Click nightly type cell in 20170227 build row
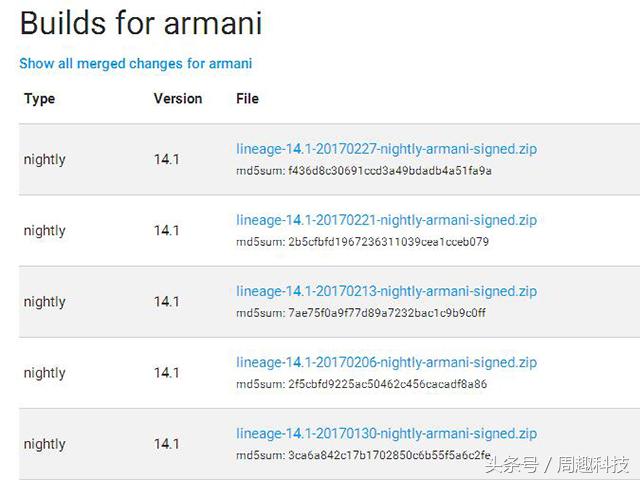640x480 pixels. (x=44, y=159)
